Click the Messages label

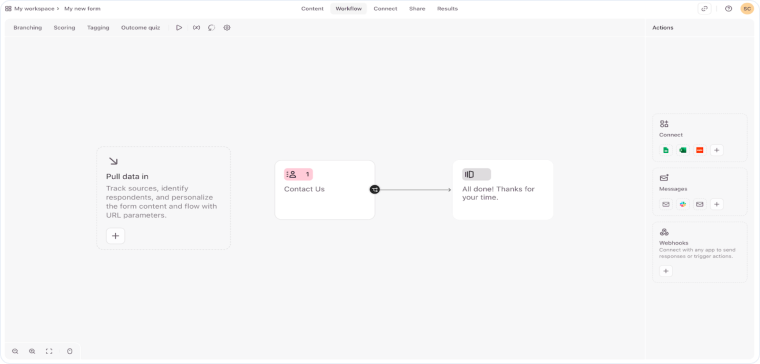click(673, 189)
